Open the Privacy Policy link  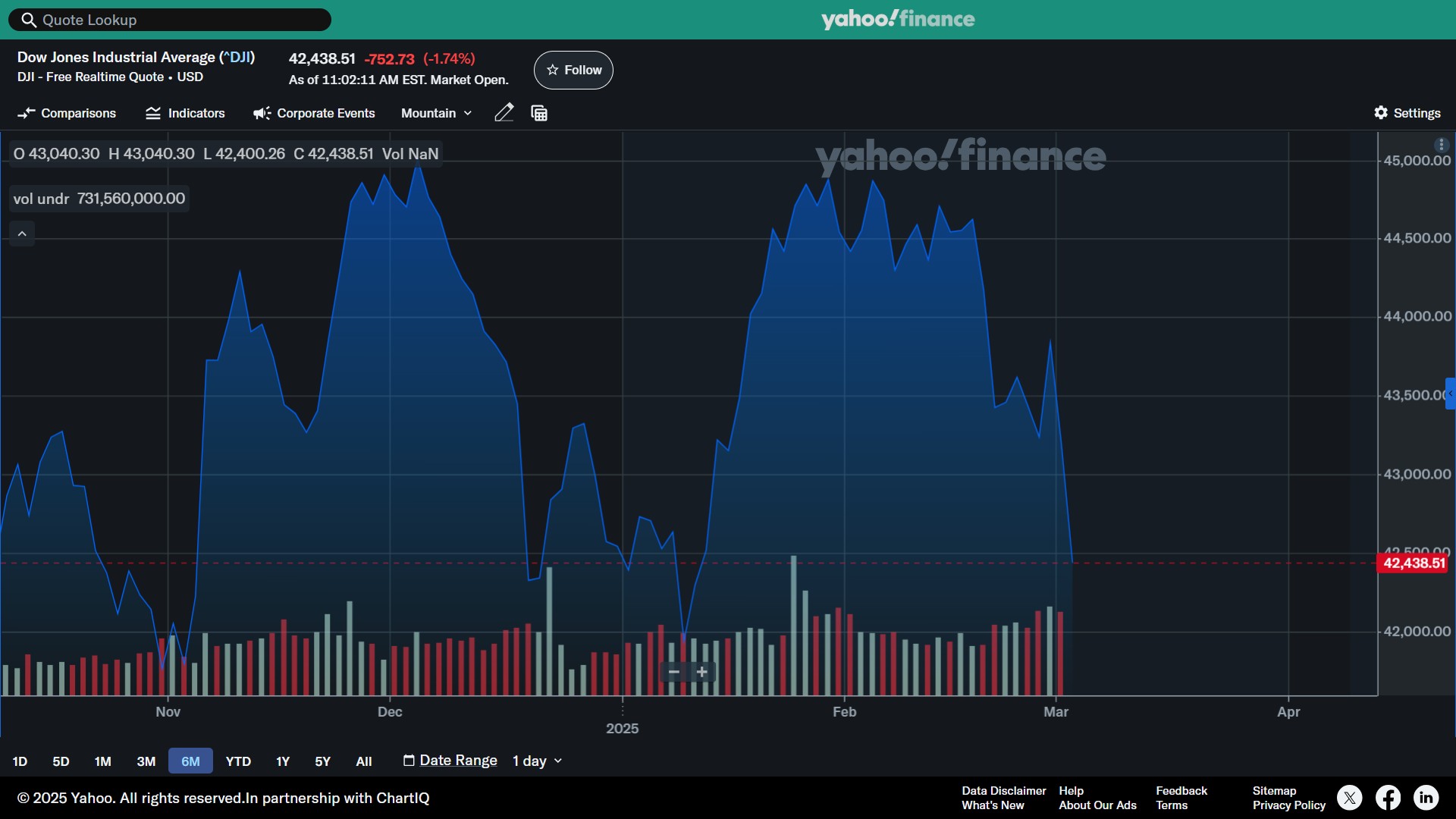(1289, 805)
